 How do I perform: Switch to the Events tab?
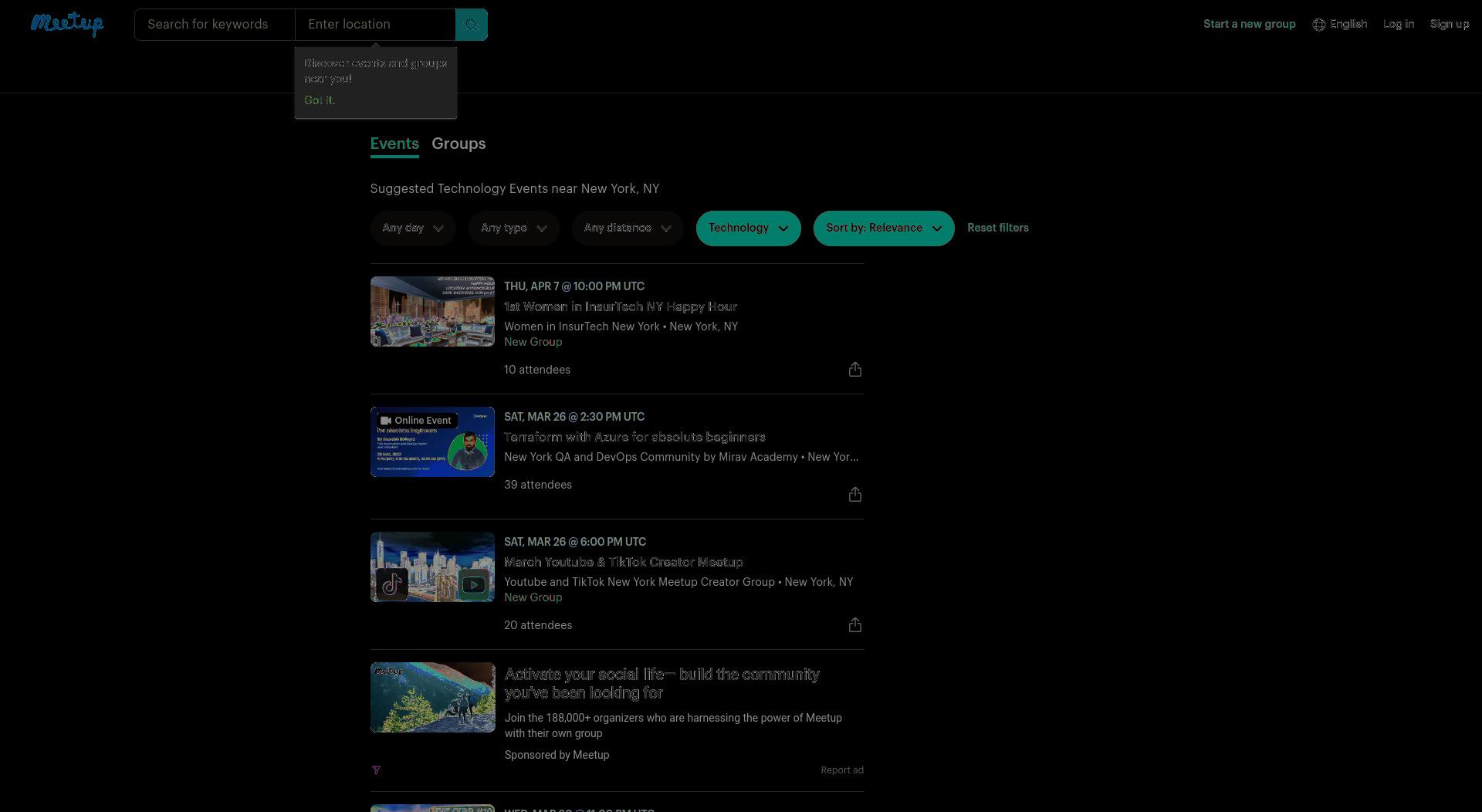pos(394,144)
